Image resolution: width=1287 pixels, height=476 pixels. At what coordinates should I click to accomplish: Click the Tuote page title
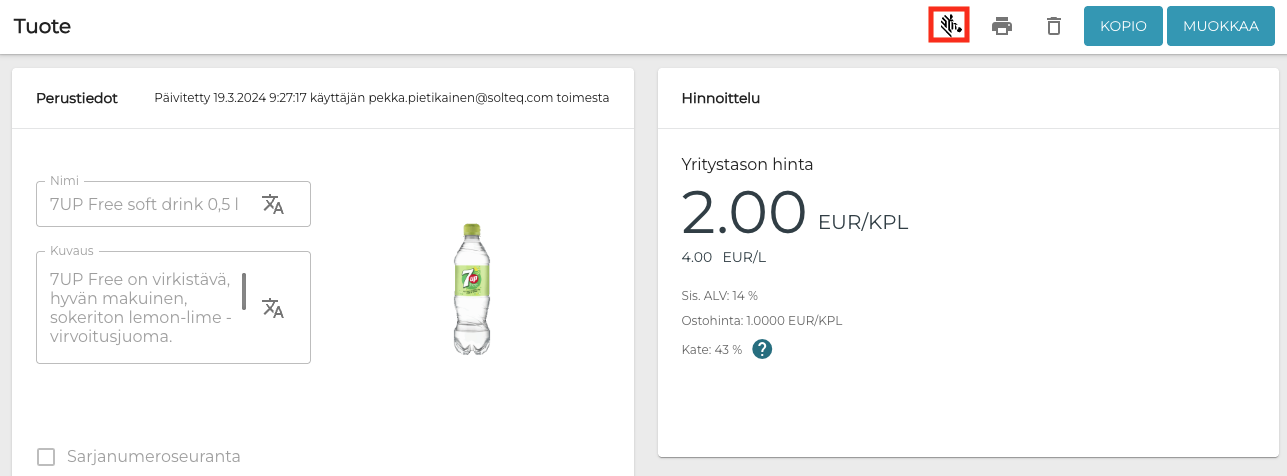tap(42, 26)
